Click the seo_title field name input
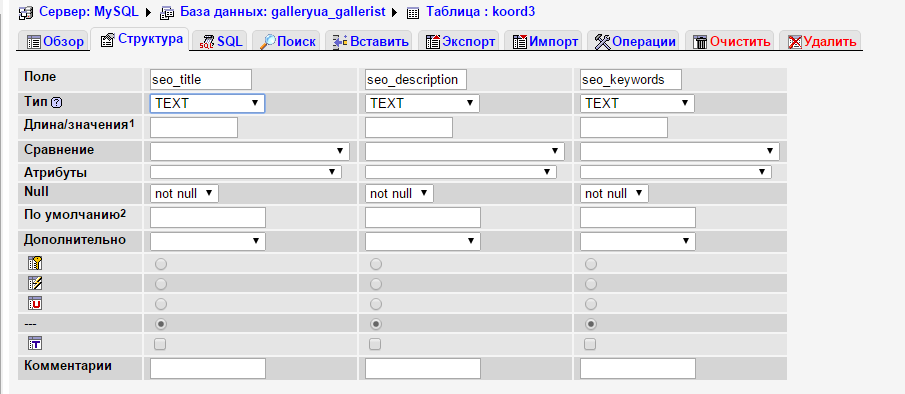Image resolution: width=905 pixels, height=394 pixels. click(x=201, y=80)
